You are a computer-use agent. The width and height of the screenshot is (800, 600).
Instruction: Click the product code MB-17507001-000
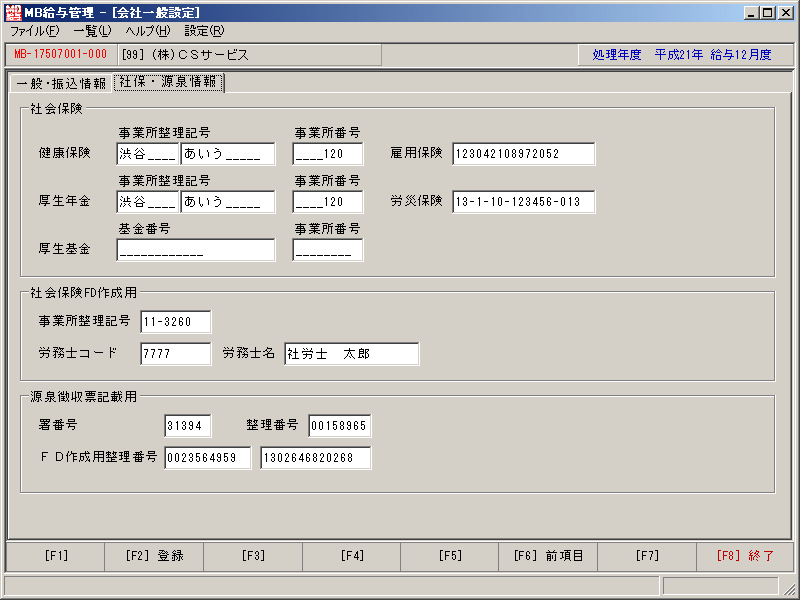click(x=61, y=55)
